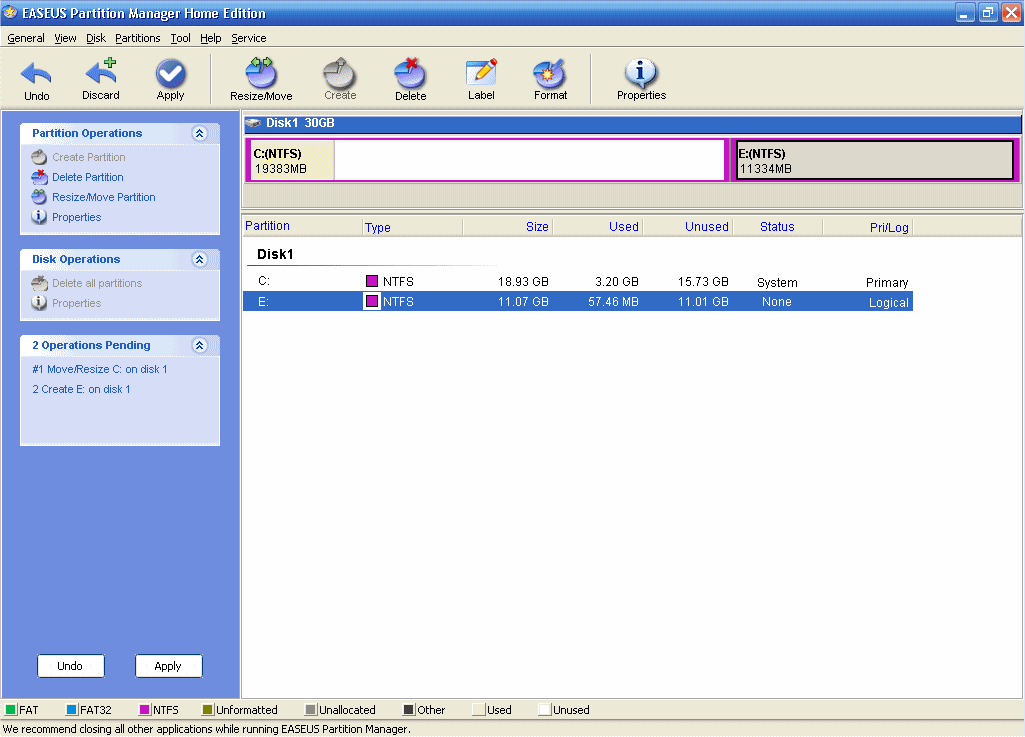The width and height of the screenshot is (1025, 737).
Task: Click the Discard toolbar icon
Action: coord(101,72)
